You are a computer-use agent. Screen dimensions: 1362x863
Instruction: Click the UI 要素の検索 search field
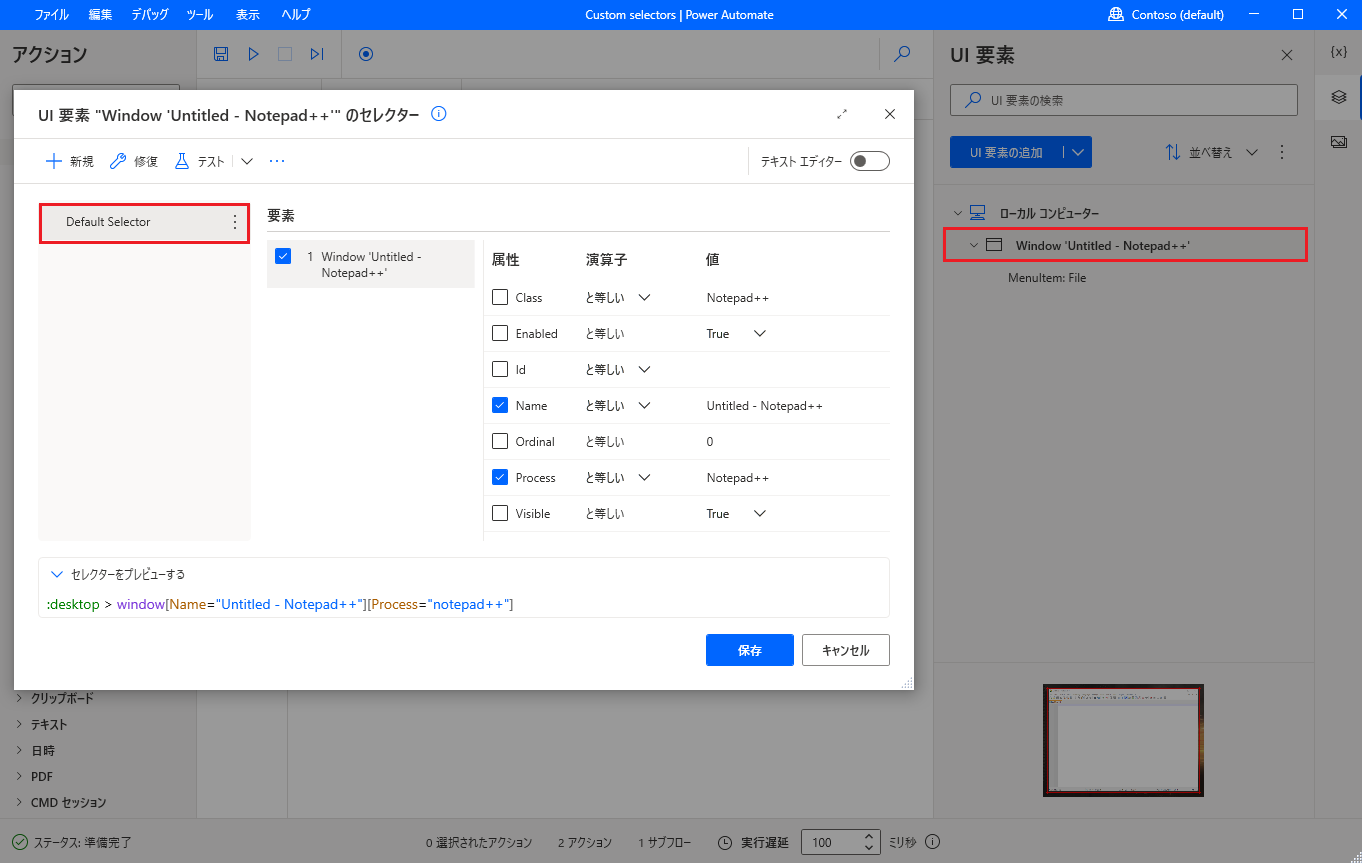pyautogui.click(x=1124, y=100)
